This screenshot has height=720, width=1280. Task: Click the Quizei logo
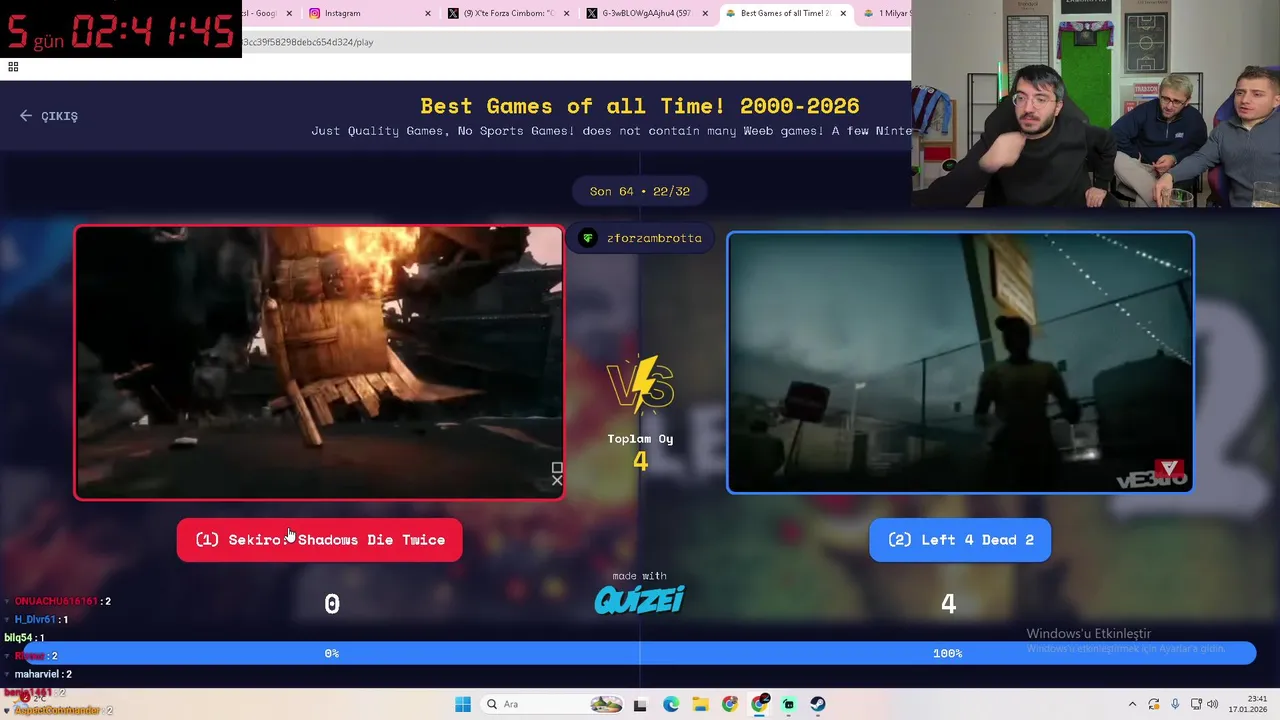pos(640,600)
